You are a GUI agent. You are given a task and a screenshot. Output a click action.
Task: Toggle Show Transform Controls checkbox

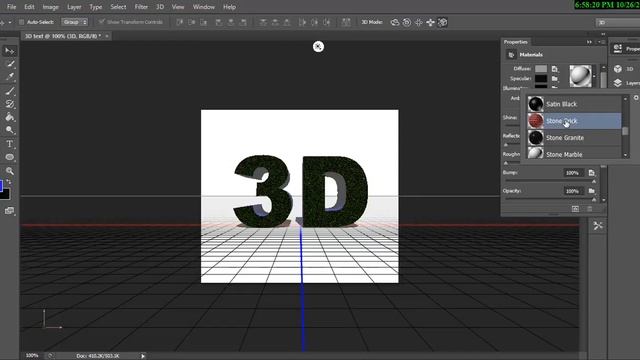click(102, 22)
